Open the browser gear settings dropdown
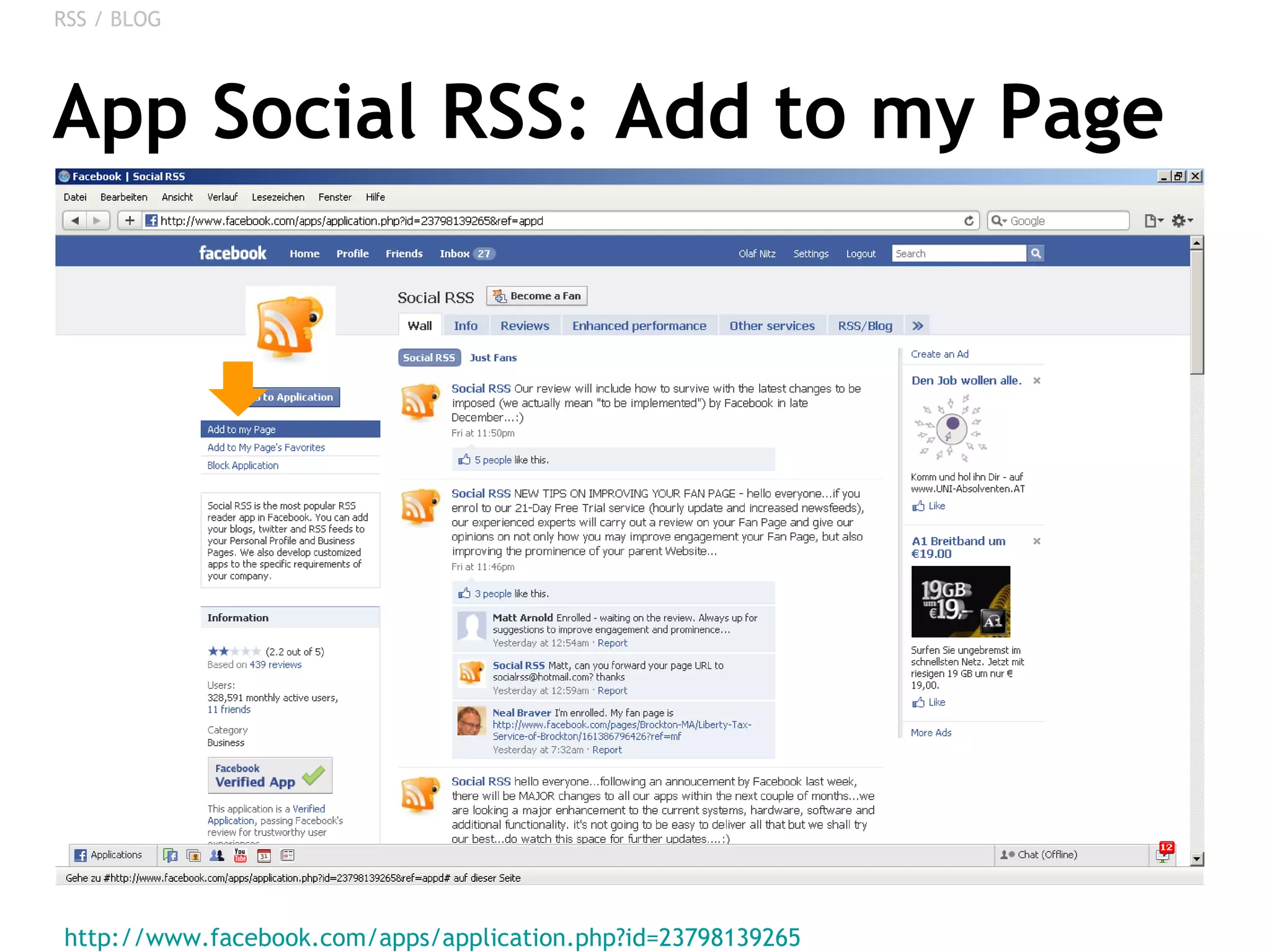Image resolution: width=1270 pixels, height=952 pixels. 1183,221
